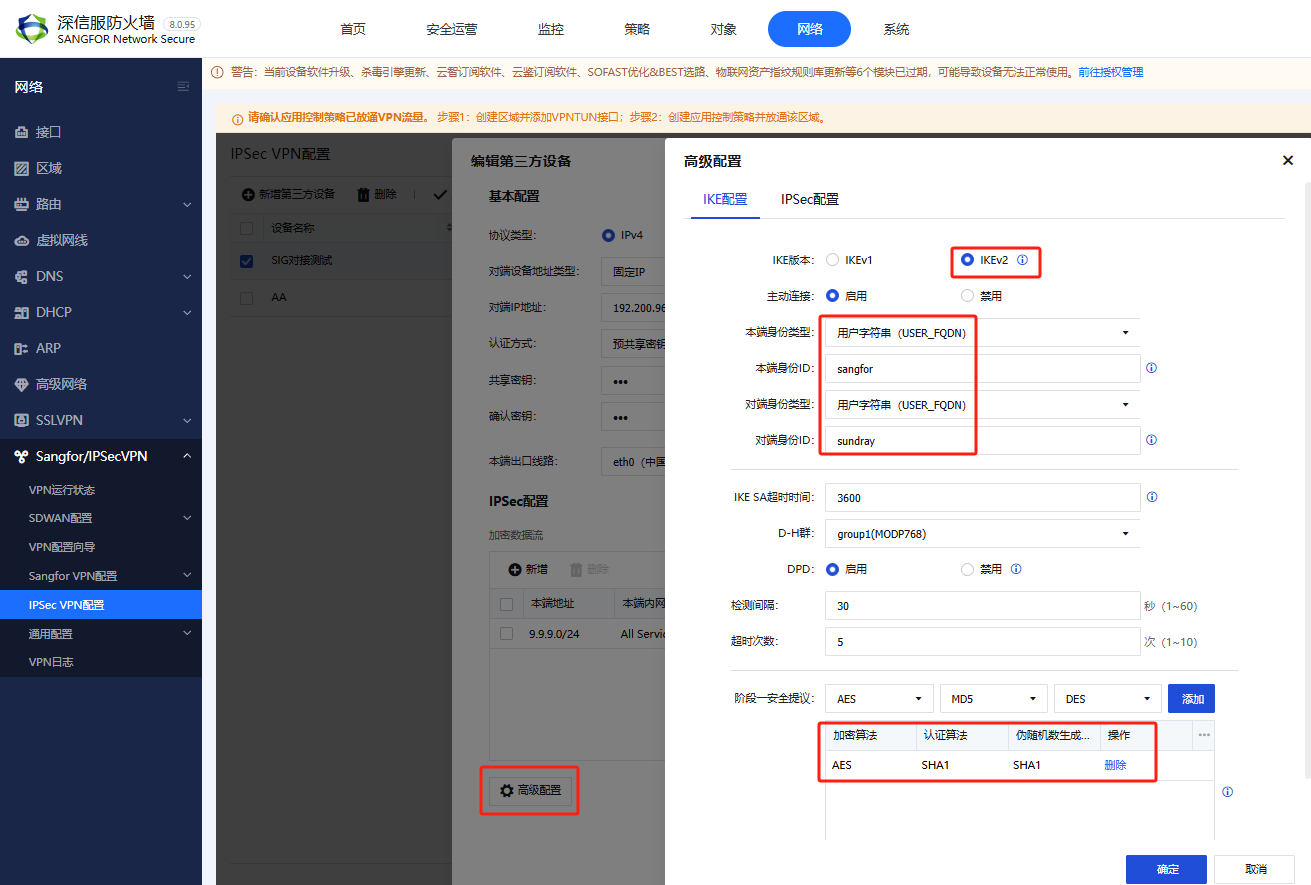Collapse the Sangfor/IPSecVPN sidebar section
The width and height of the screenshot is (1311, 885).
[x=187, y=456]
